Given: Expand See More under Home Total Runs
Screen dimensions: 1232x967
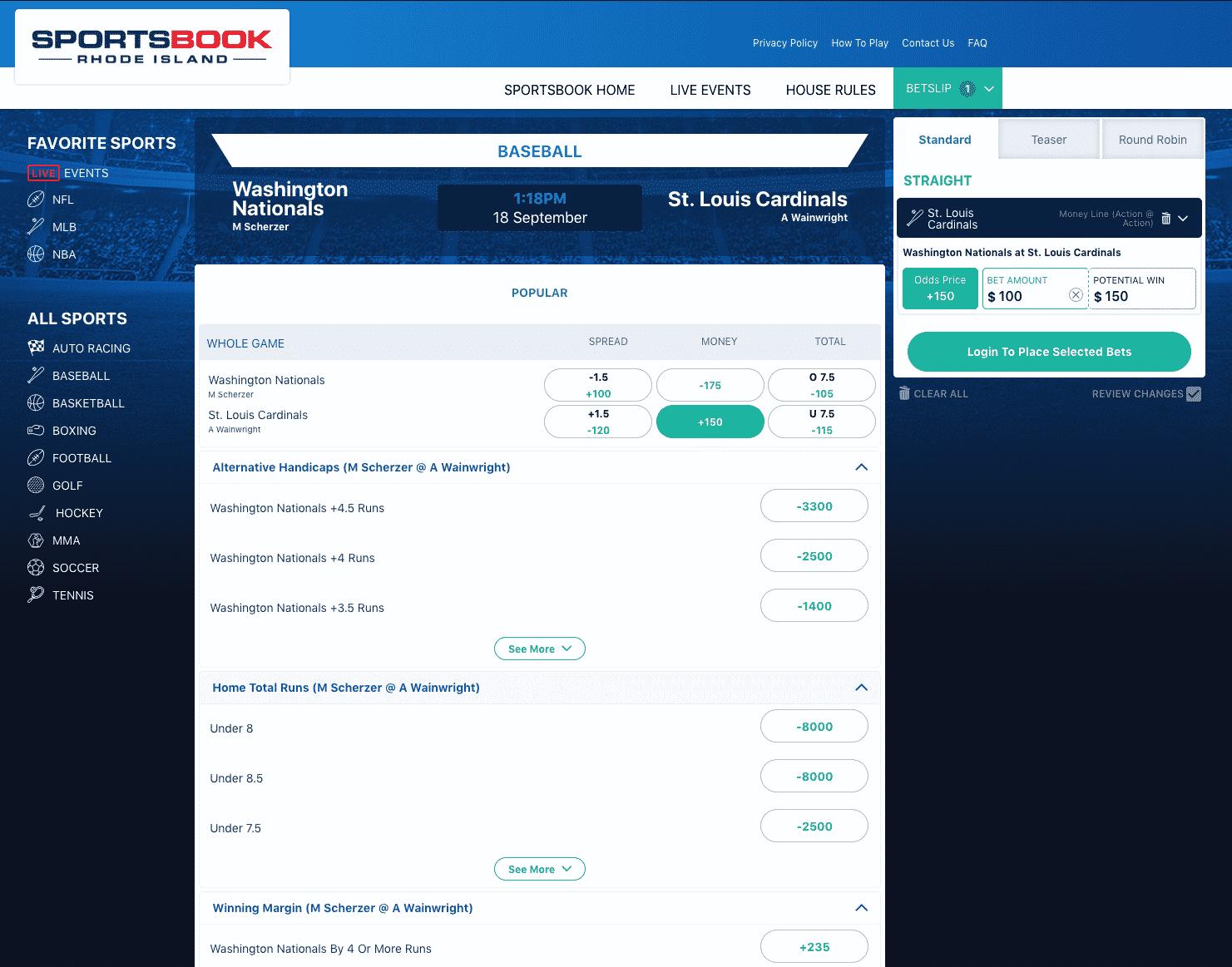Looking at the screenshot, I should pos(540,869).
